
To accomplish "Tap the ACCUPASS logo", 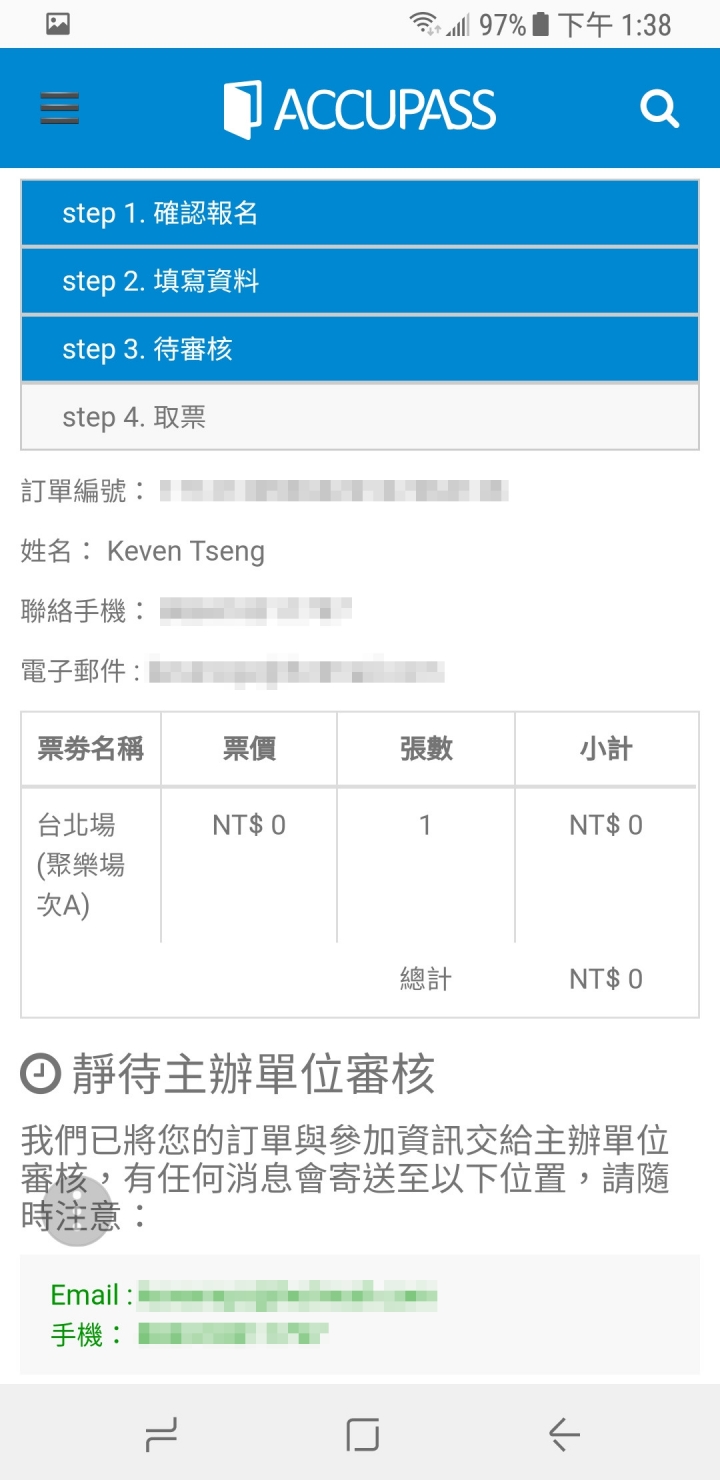I will (360, 108).
